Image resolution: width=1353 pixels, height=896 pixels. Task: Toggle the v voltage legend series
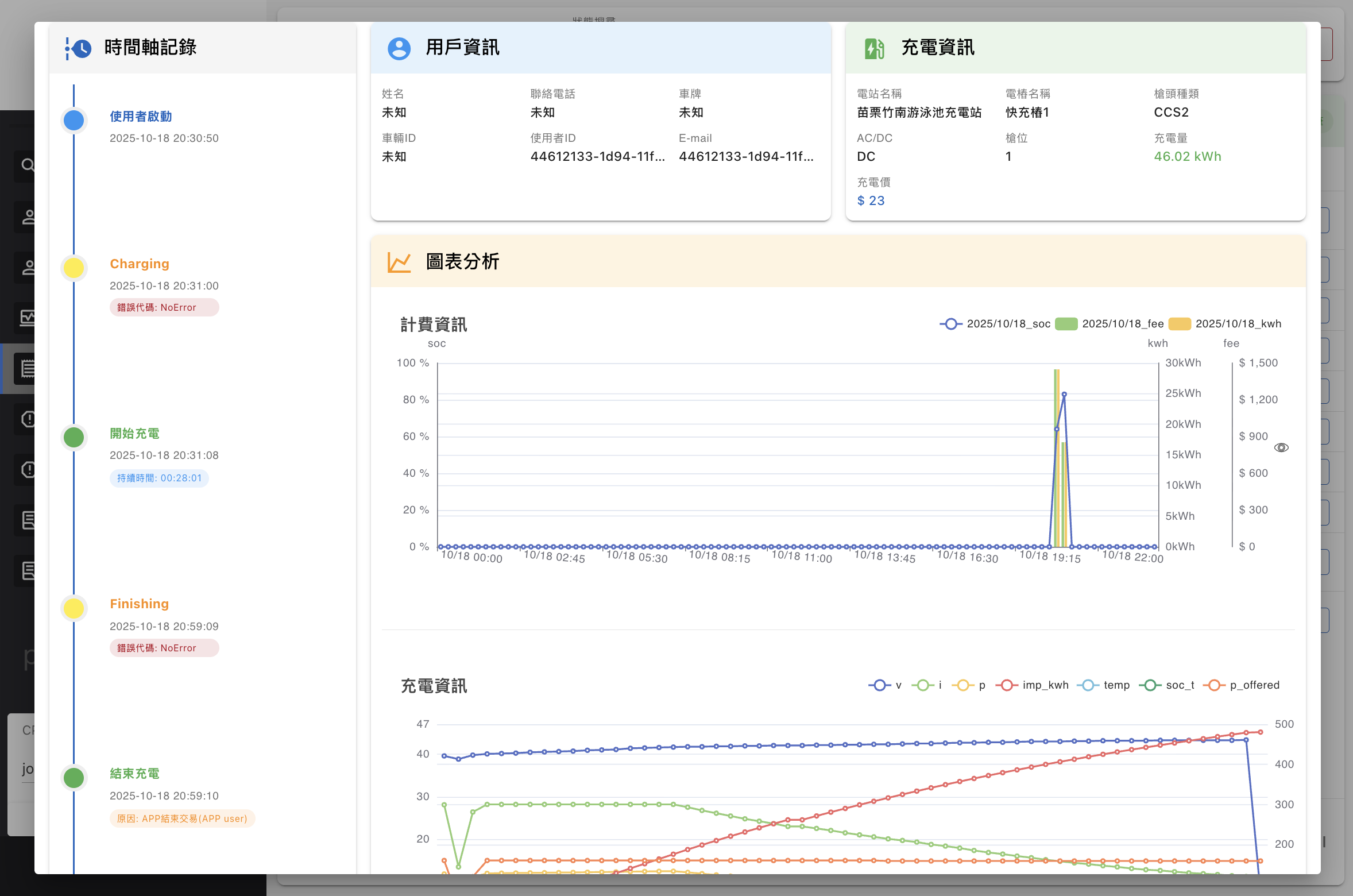(x=885, y=685)
